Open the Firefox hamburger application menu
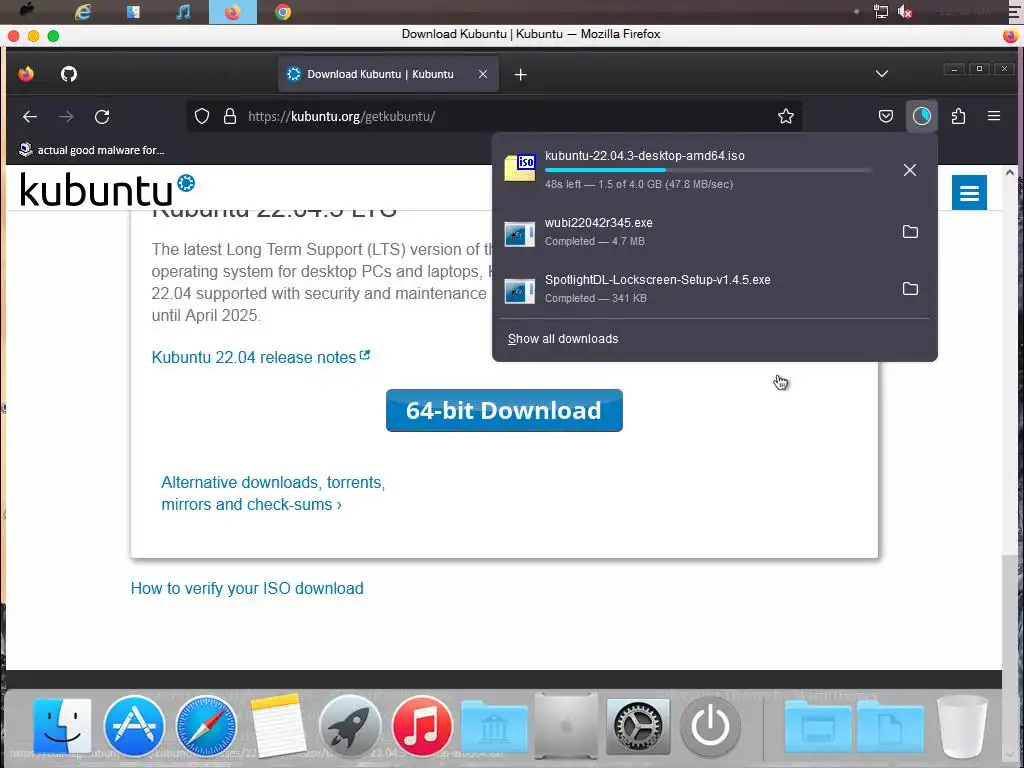 994,116
